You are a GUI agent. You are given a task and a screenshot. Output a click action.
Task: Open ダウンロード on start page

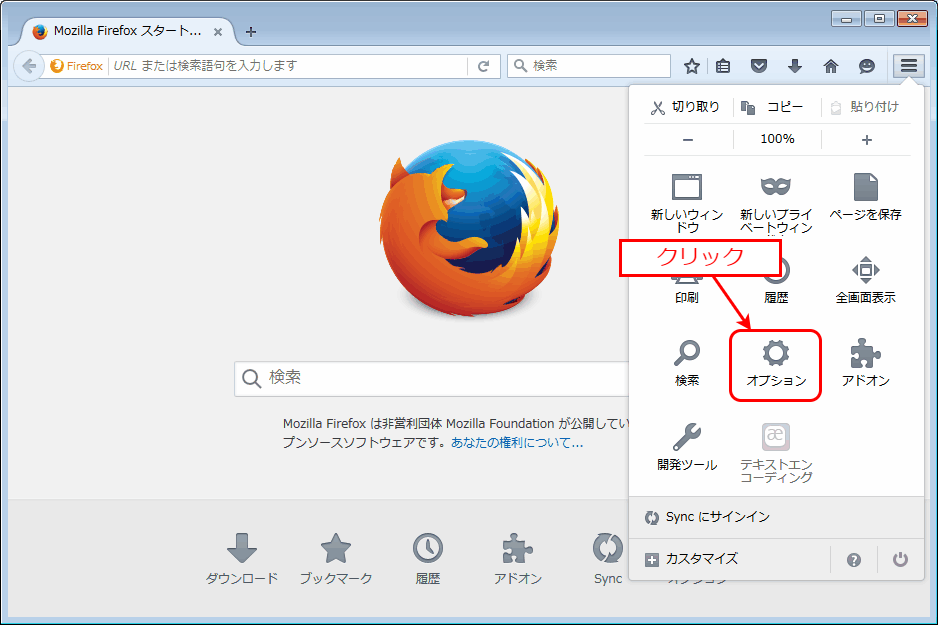242,559
